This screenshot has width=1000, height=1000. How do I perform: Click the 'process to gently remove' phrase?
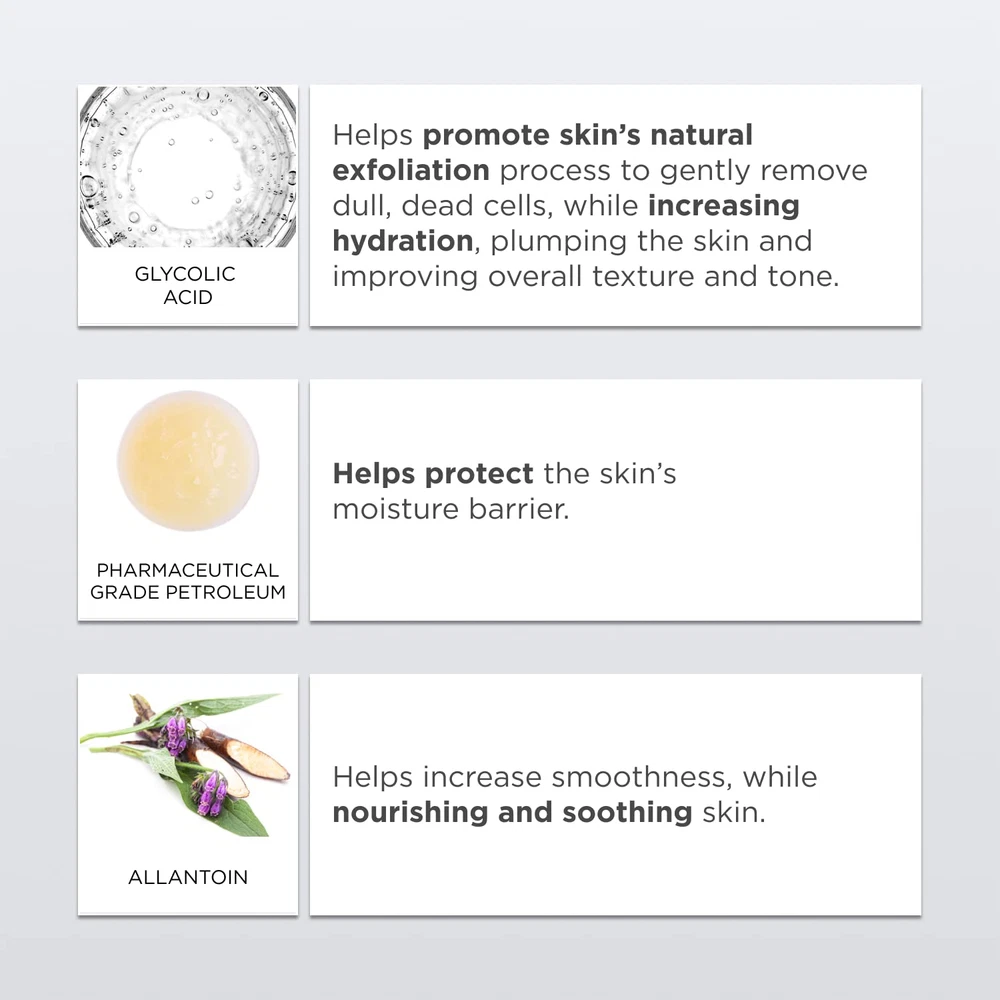683,170
